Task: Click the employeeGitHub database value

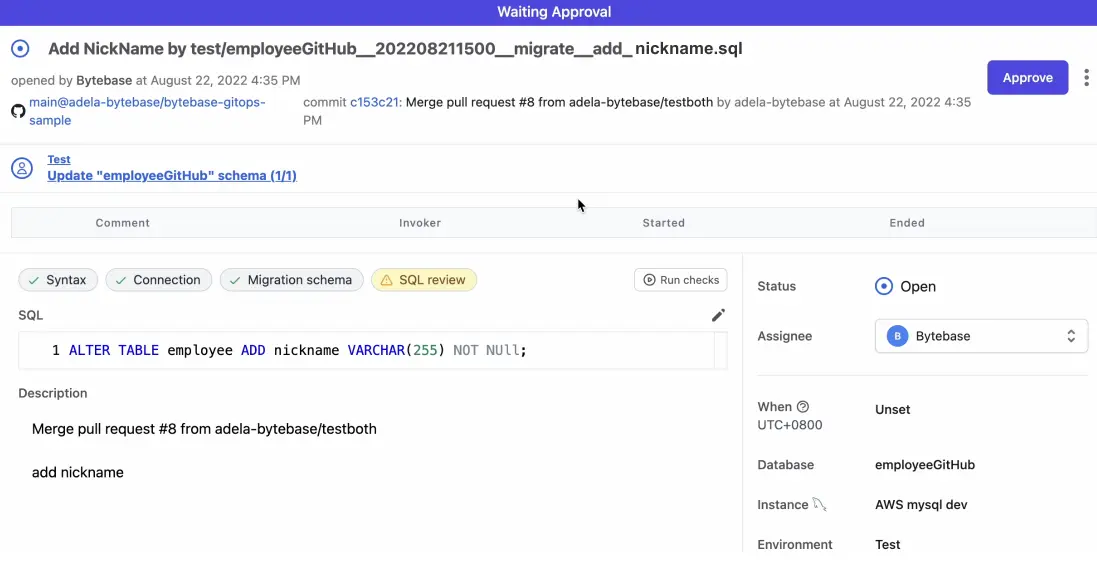Action: point(925,465)
